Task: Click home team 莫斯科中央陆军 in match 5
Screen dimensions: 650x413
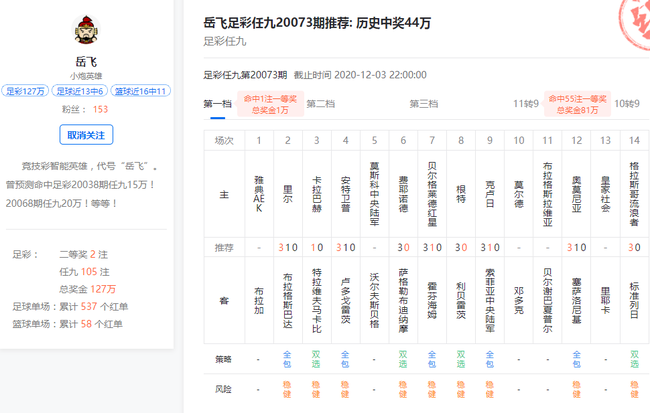Action: (x=374, y=194)
